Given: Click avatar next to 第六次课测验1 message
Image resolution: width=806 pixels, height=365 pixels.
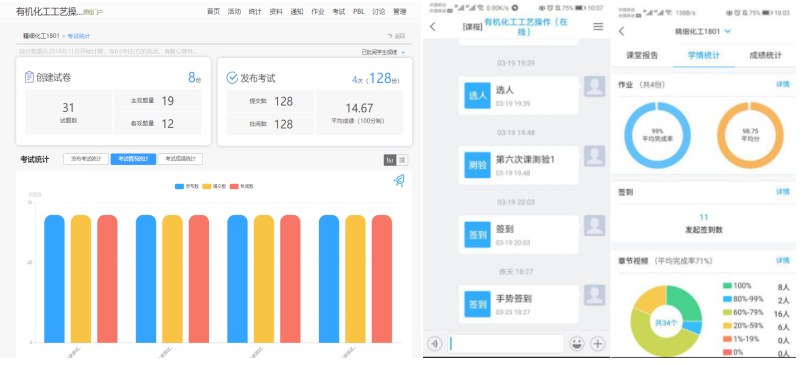Looking at the screenshot, I should [x=594, y=156].
